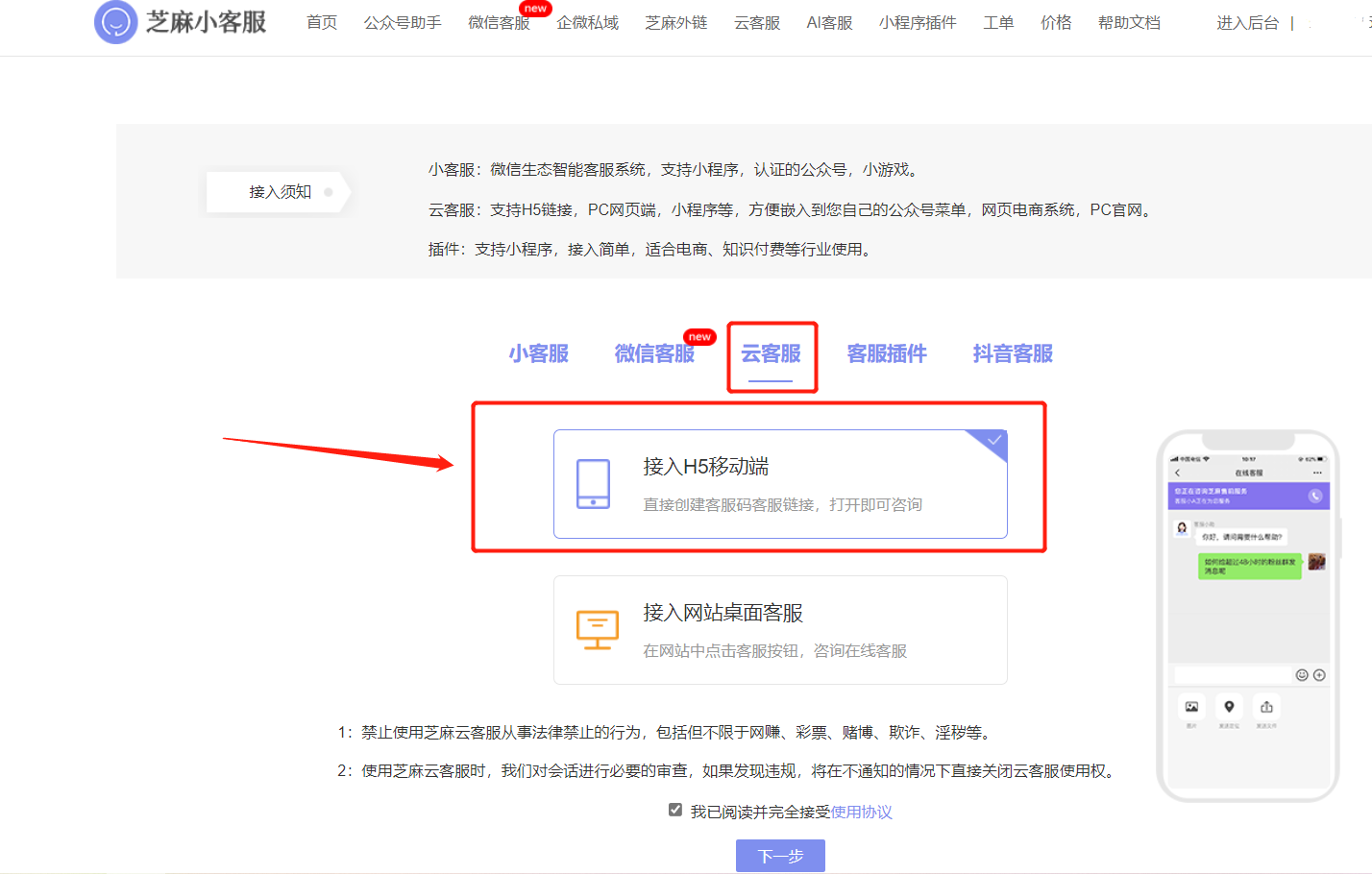Viewport: 1372px width, 874px height.
Task: Select the 接入网站桌面客服 option card
Action: tap(780, 630)
